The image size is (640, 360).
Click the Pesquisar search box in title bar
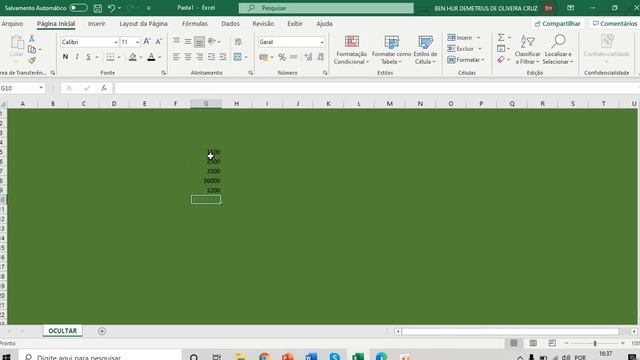pyautogui.click(x=326, y=8)
